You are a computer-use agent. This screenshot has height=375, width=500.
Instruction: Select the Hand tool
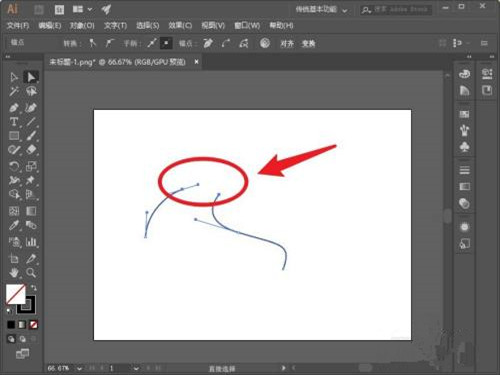click(14, 273)
